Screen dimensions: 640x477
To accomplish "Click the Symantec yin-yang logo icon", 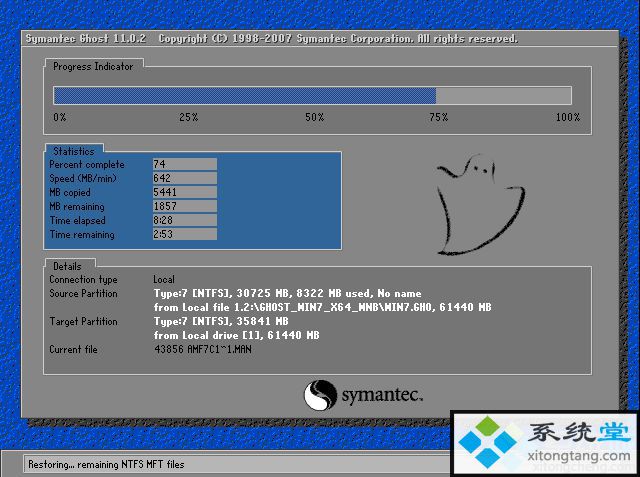I will [320, 395].
